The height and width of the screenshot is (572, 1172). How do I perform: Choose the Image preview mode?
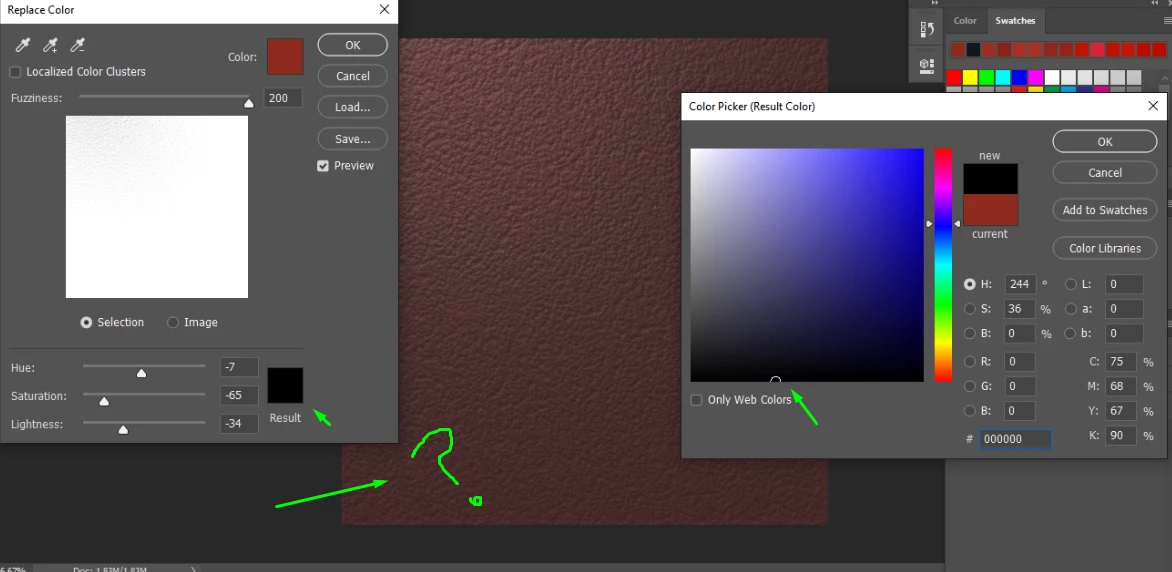click(x=173, y=322)
